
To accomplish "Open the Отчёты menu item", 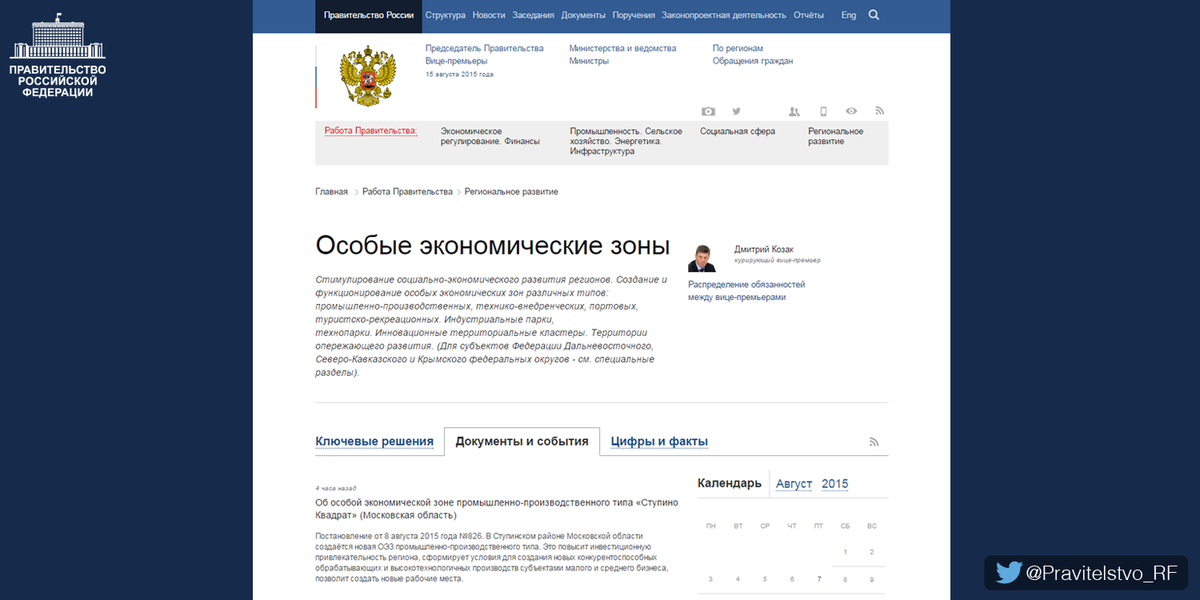I will [x=809, y=16].
